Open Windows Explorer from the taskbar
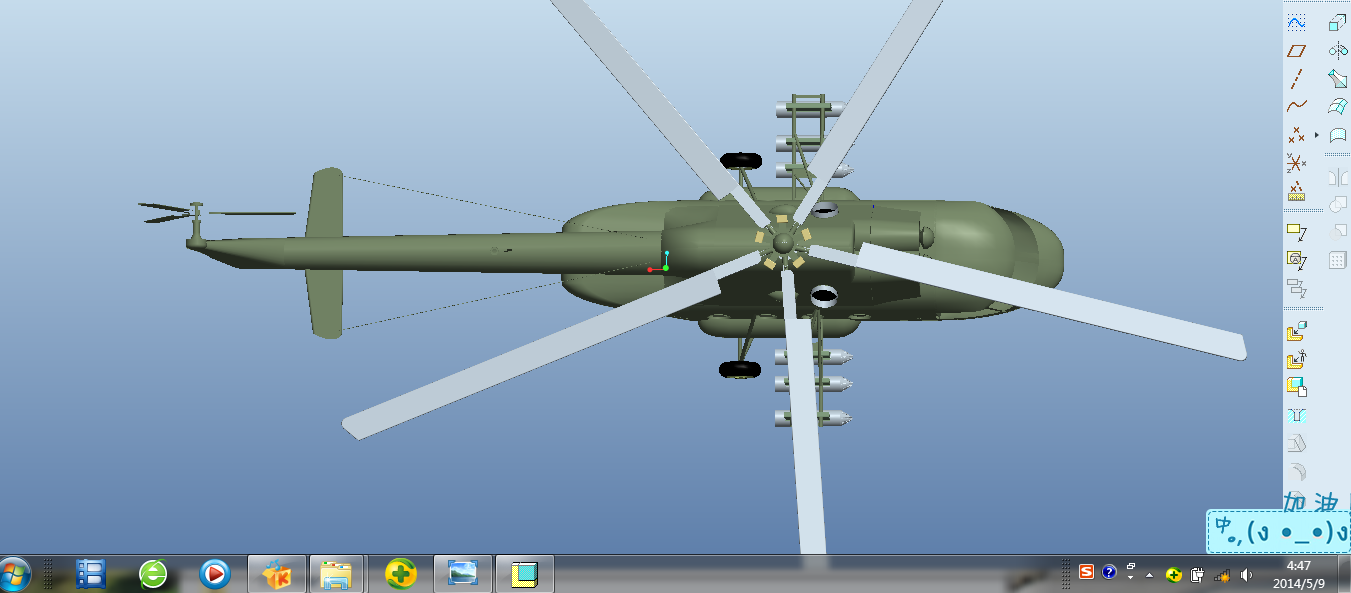Viewport: 1351px width, 593px height. (338, 573)
